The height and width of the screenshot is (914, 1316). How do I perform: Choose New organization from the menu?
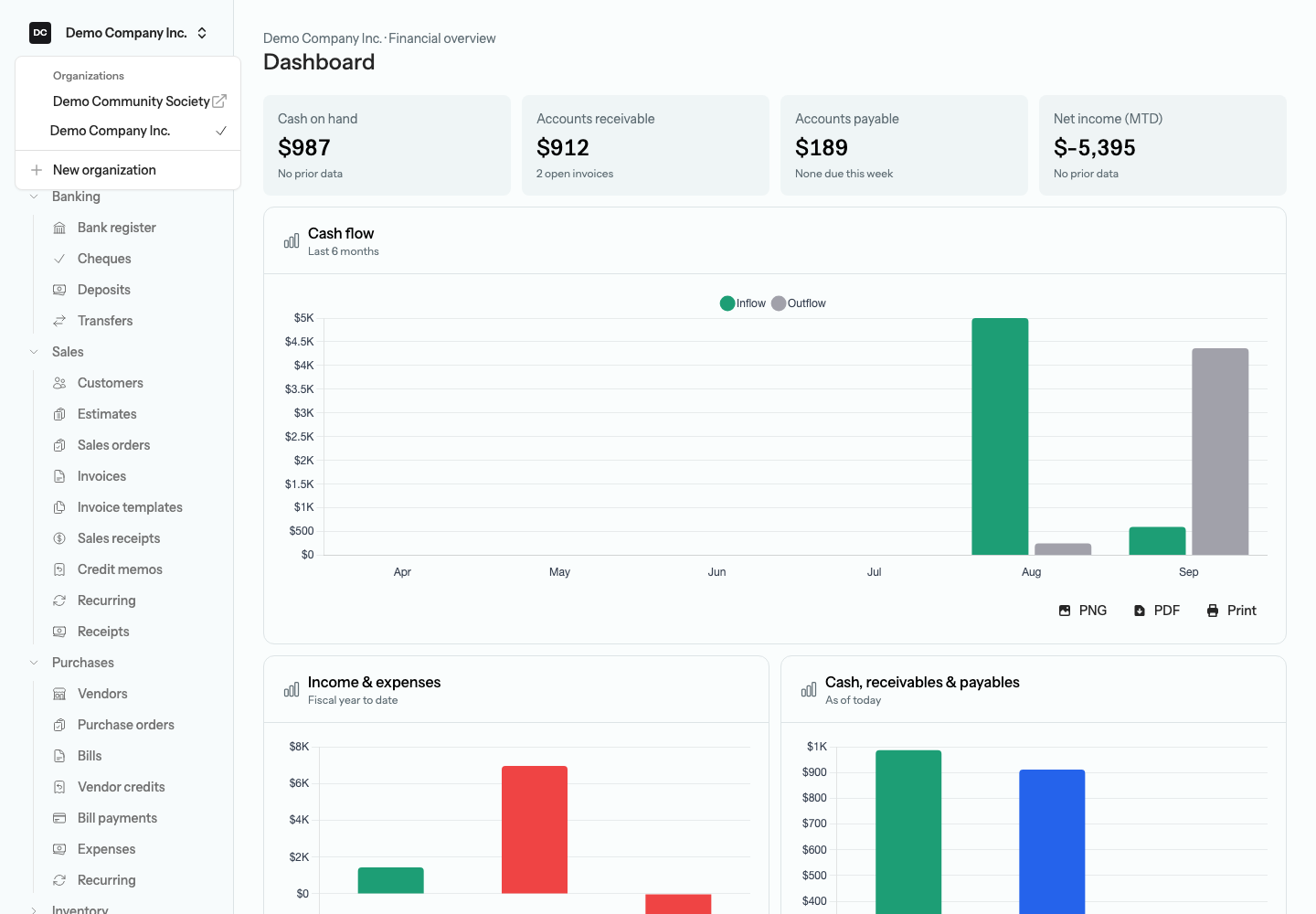click(128, 170)
